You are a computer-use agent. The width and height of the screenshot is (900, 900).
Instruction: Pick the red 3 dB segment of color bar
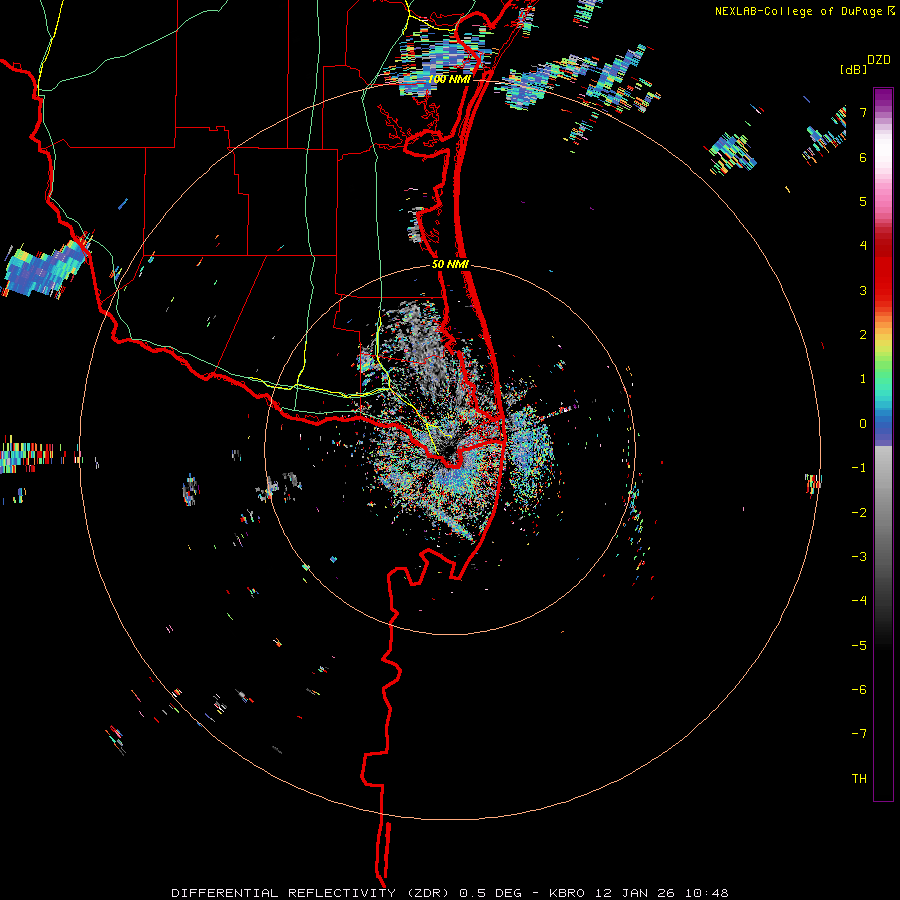pos(883,290)
